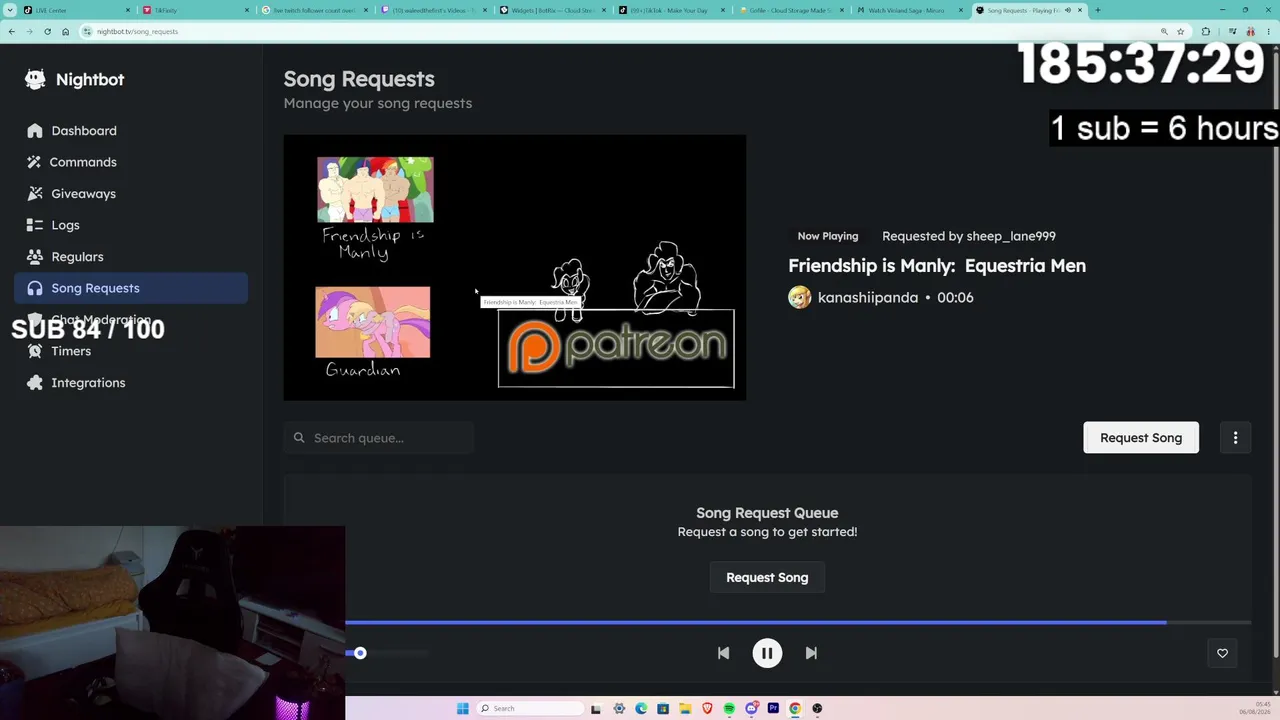Click the song title Friendship is Manly

[x=937, y=266]
